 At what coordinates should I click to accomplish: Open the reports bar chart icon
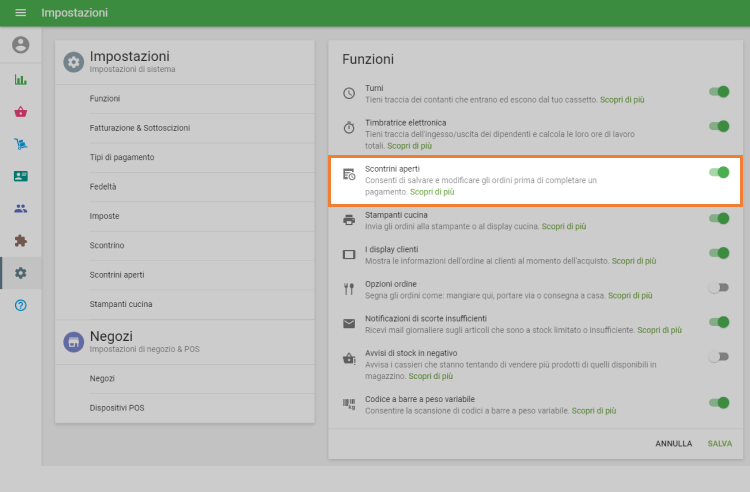(x=20, y=80)
